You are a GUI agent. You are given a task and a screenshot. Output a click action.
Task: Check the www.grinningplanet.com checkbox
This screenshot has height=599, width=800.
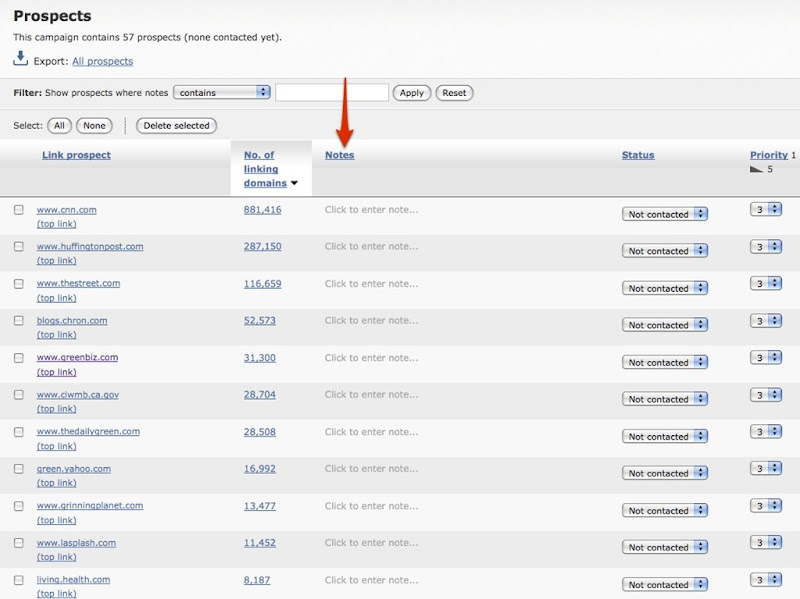coord(19,506)
